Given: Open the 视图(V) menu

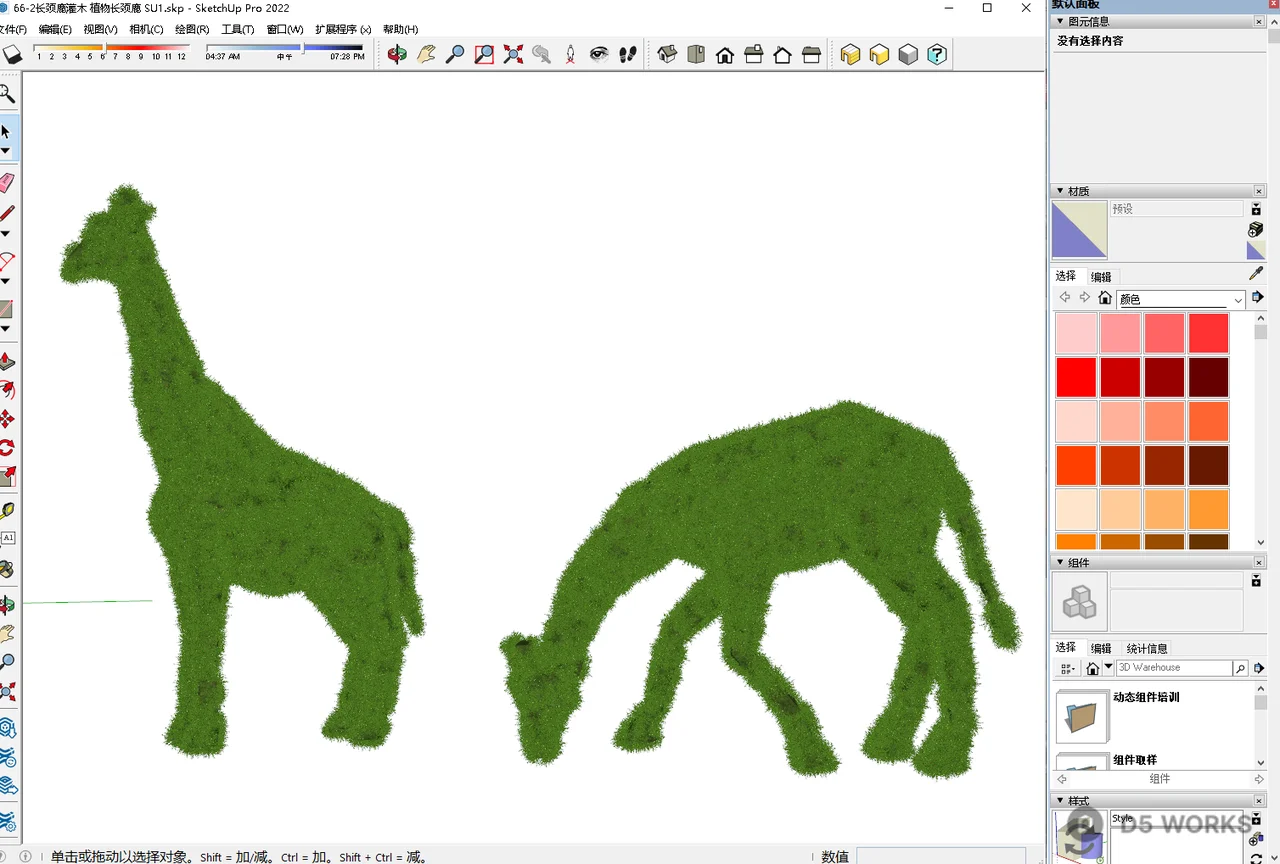Looking at the screenshot, I should tap(100, 29).
